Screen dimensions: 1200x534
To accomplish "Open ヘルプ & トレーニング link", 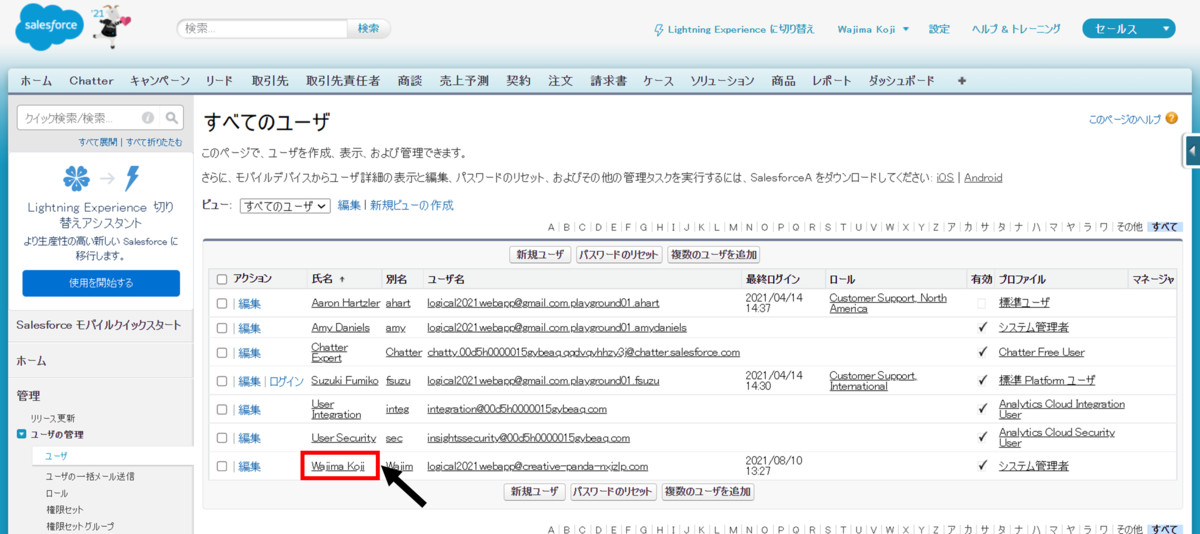I will tap(1016, 29).
